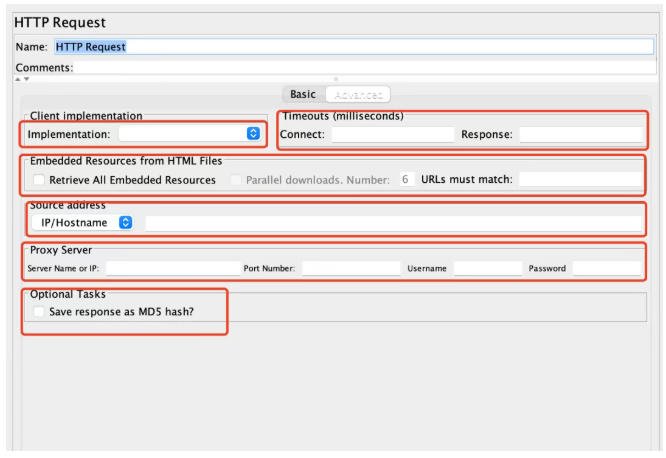The width and height of the screenshot is (666, 458).
Task: Switch to the Advanced tab
Action: point(358,94)
